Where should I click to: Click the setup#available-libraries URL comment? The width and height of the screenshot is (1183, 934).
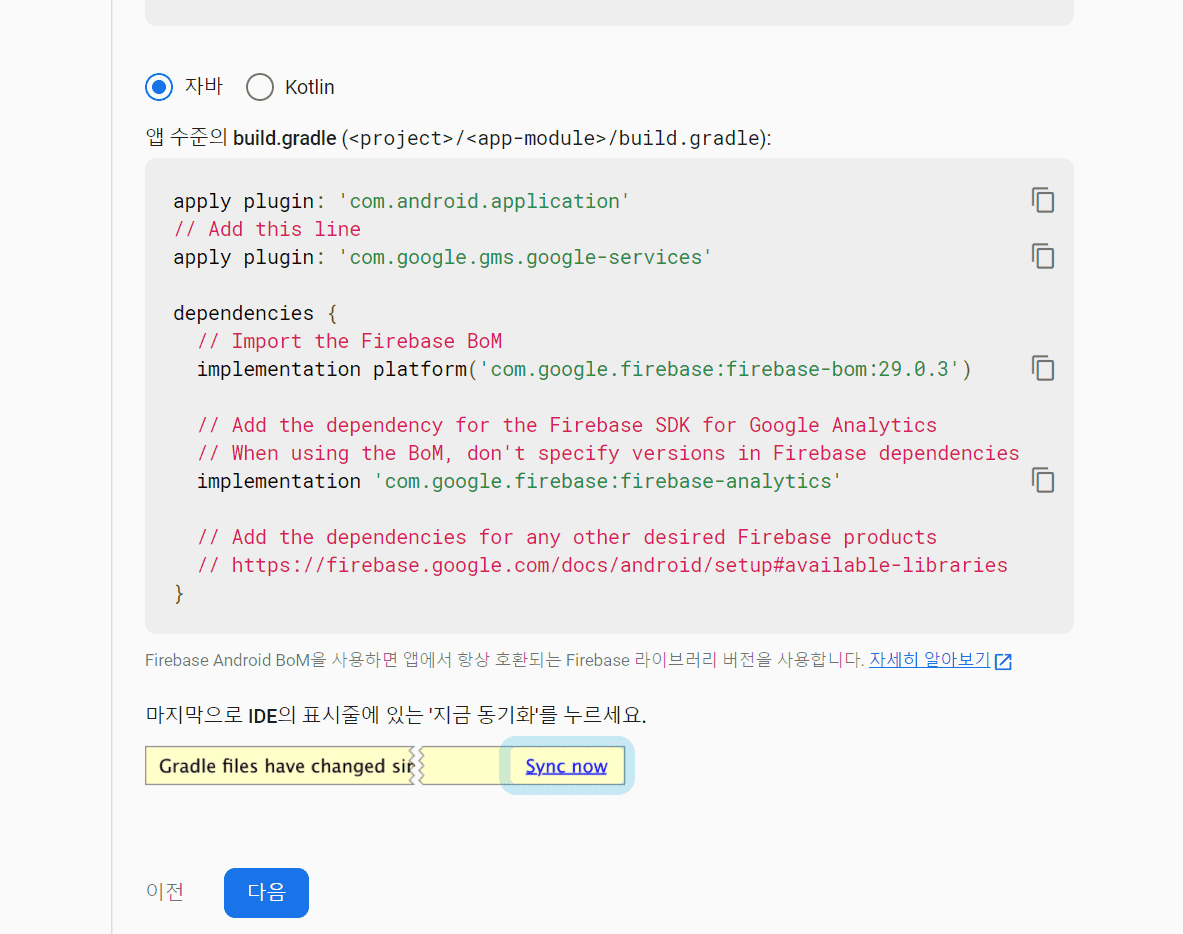(603, 565)
